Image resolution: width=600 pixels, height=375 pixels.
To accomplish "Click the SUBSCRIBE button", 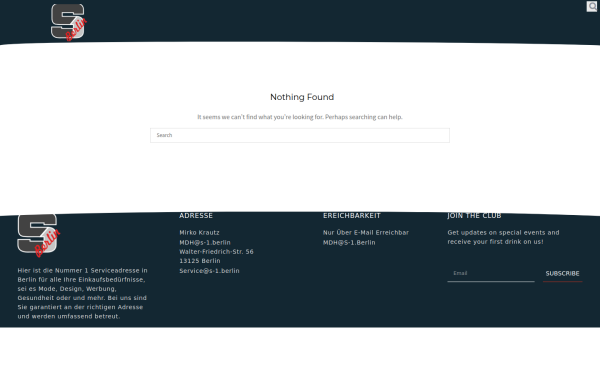I will coord(562,274).
